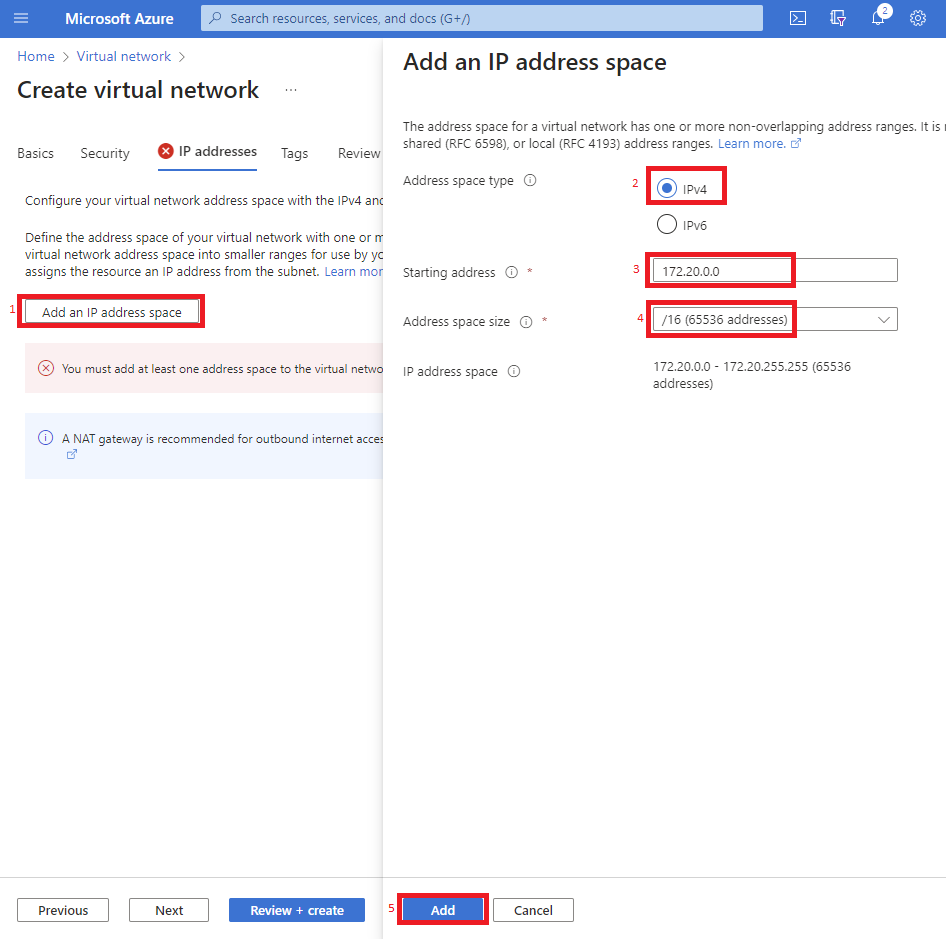This screenshot has width=946, height=939.
Task: Open the ellipsis menu next to Create virtual network
Action: [x=290, y=89]
